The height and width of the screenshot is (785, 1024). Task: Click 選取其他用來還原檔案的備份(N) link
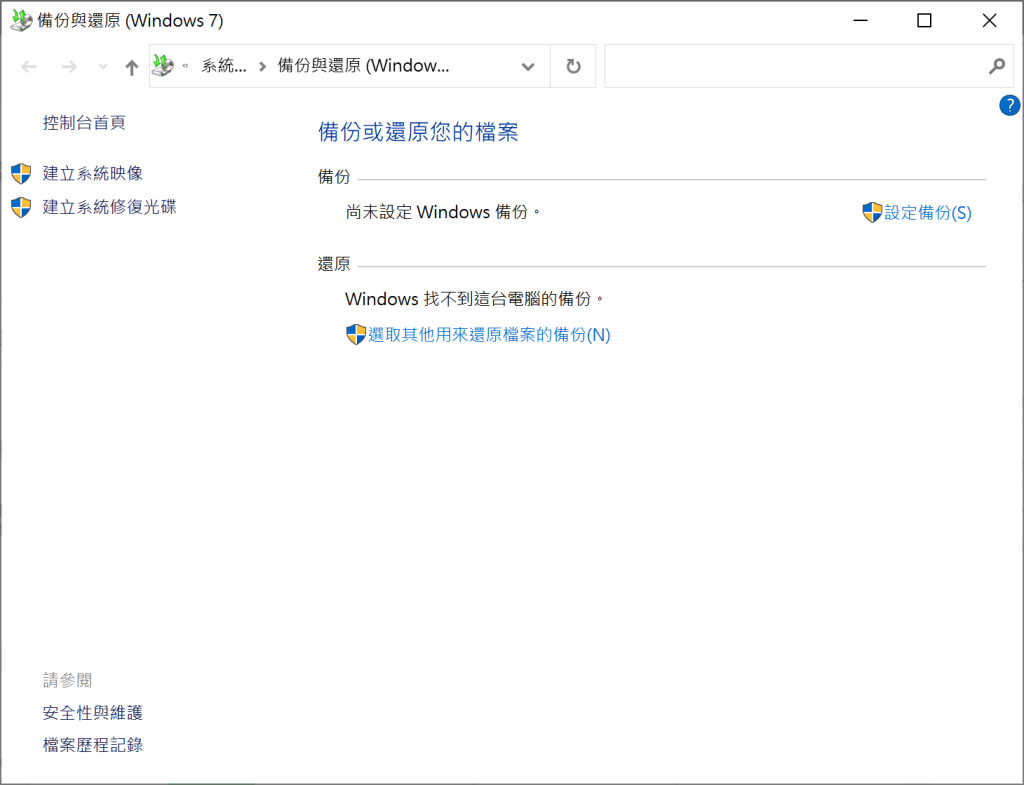[488, 335]
